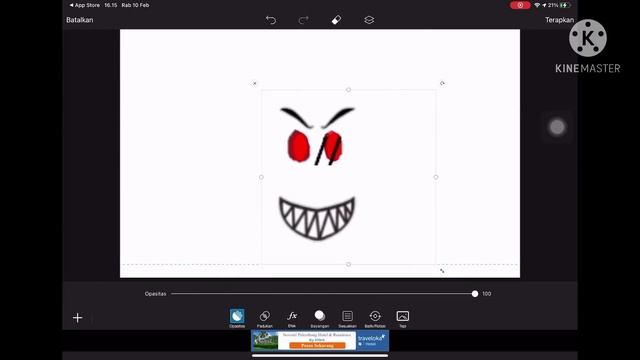Click the Opasitas slider knob
Viewport: 640px width, 360px height.
[x=475, y=294]
